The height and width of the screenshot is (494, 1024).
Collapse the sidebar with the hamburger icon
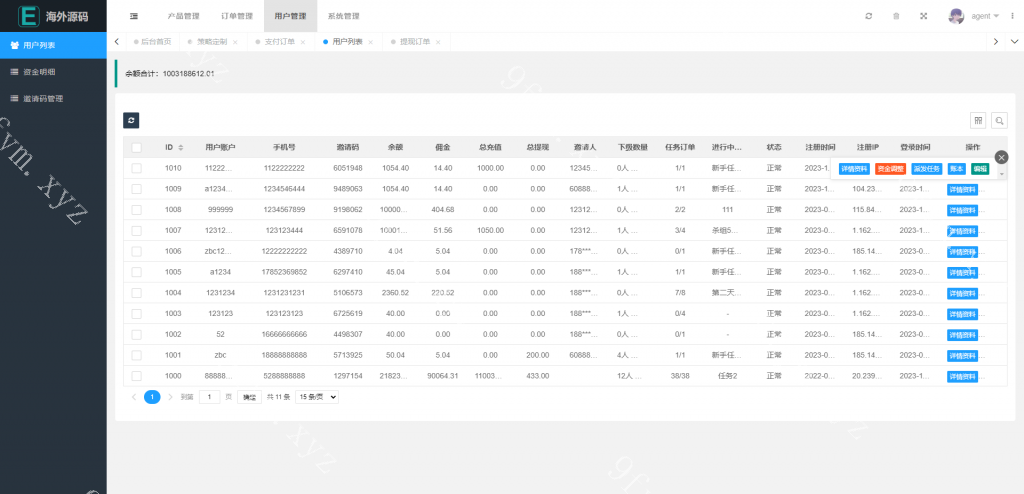tap(134, 16)
